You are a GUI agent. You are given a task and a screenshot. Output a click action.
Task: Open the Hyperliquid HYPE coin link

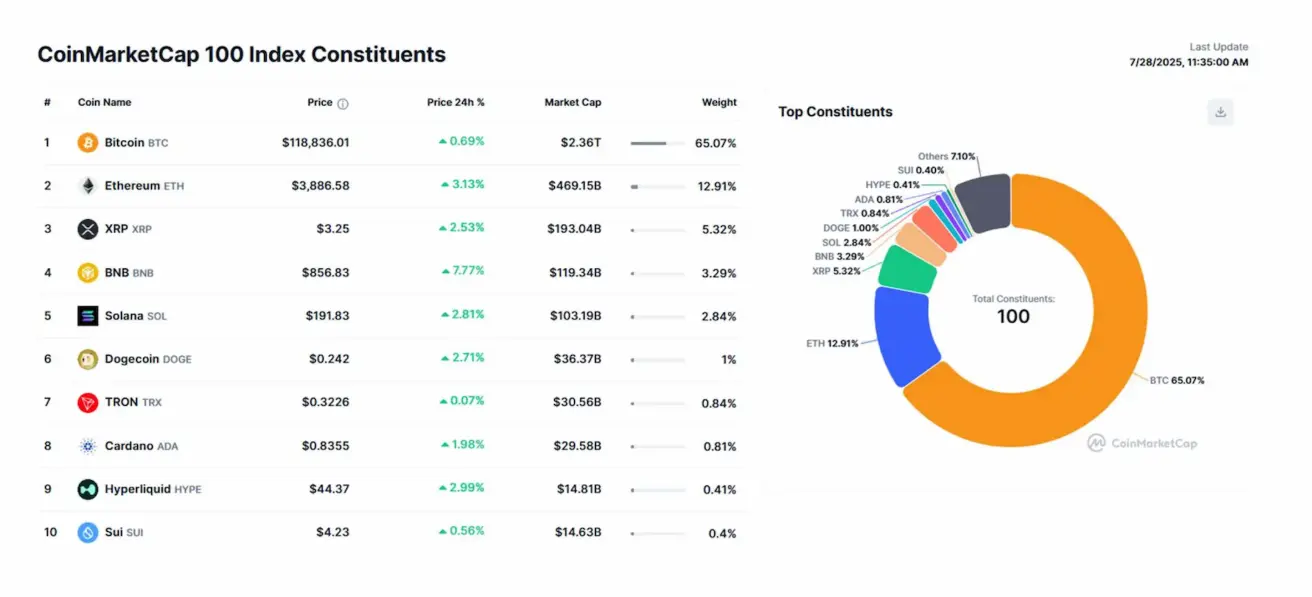(153, 489)
